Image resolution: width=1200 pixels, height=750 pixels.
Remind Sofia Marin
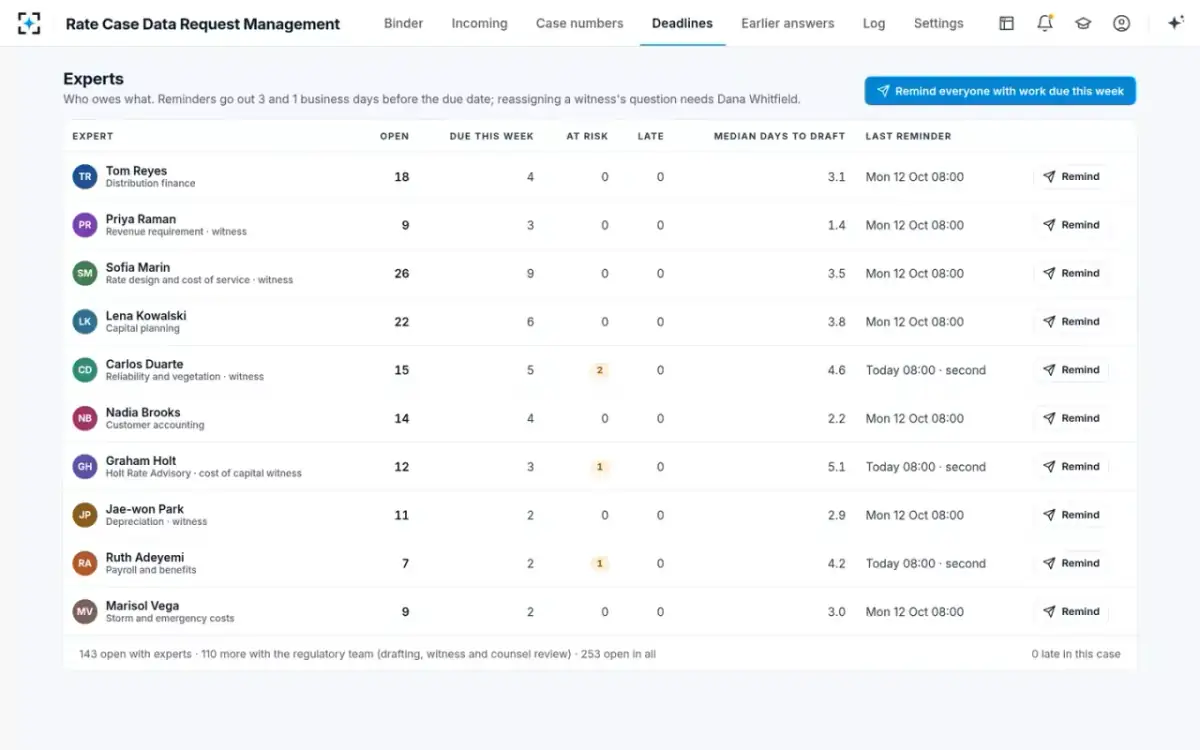click(1071, 273)
